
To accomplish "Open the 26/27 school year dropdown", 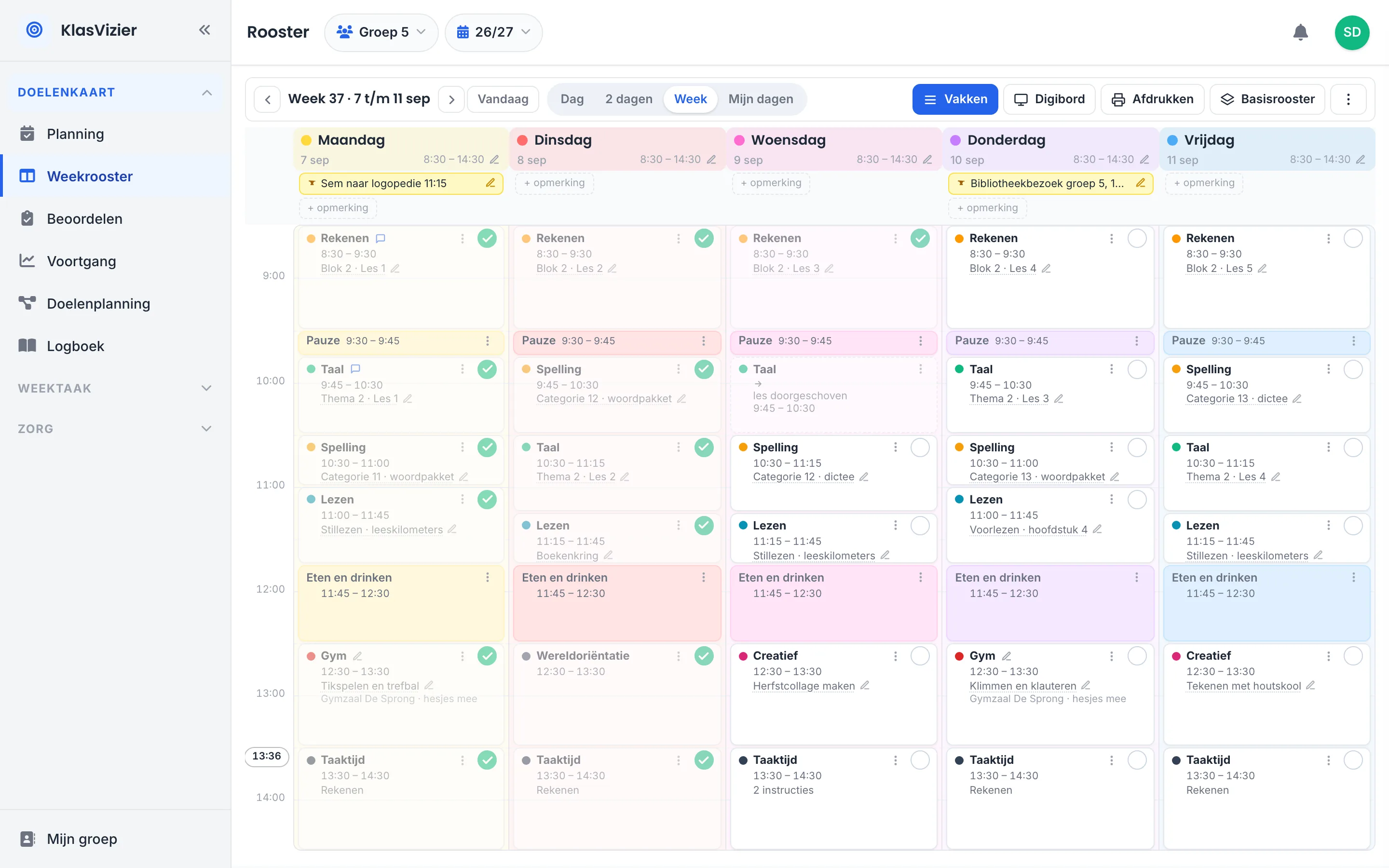I will pos(493,32).
